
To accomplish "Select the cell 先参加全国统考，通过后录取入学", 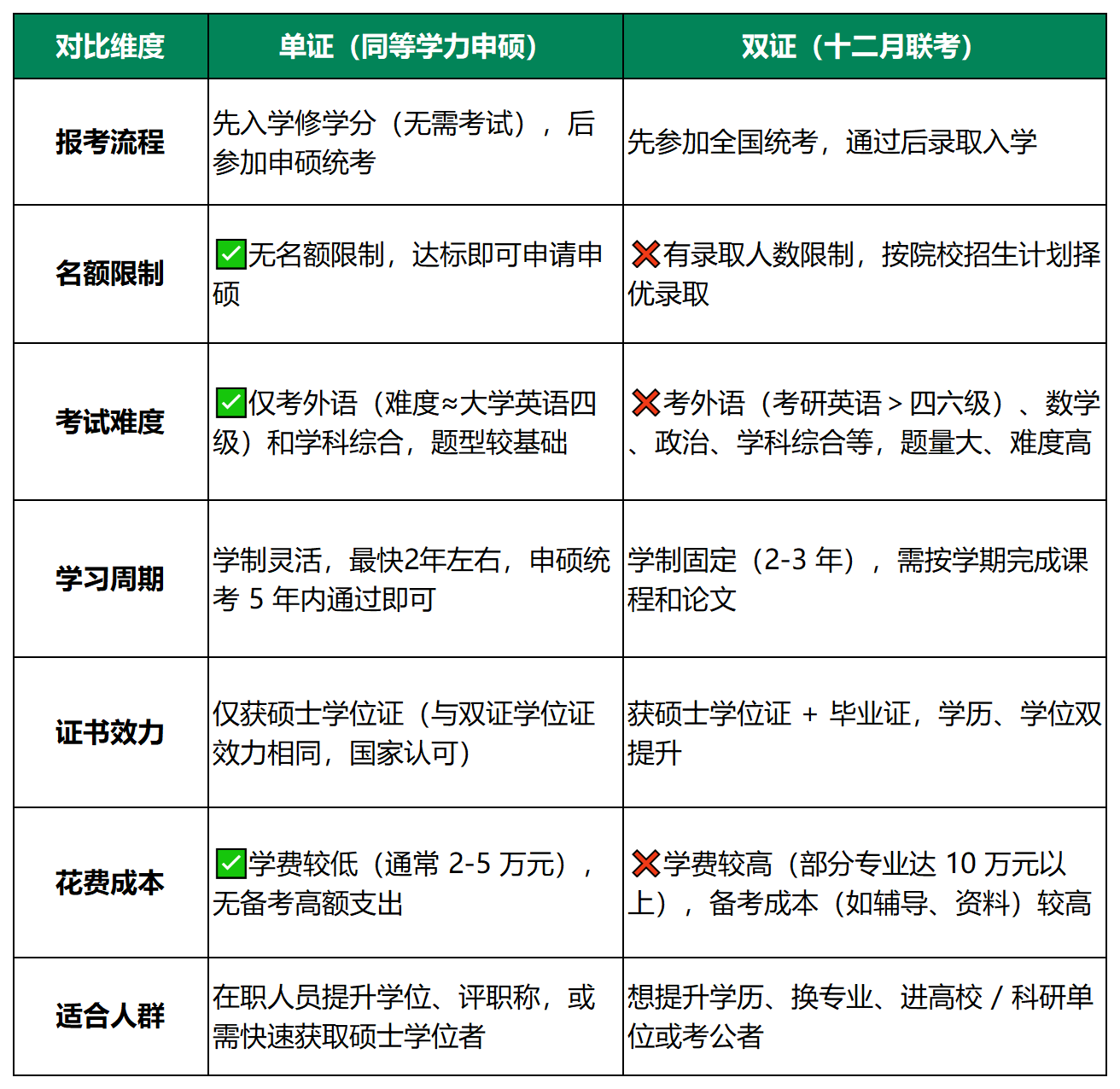I will point(865,142).
